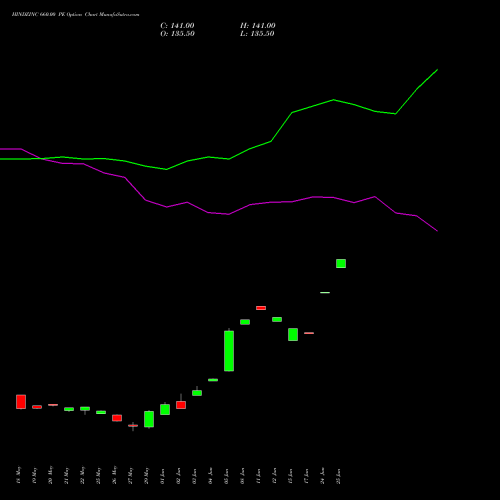Click the HINDZINC PE Options chart title
This screenshot has height=500, width=500.
click(x=75, y=15)
